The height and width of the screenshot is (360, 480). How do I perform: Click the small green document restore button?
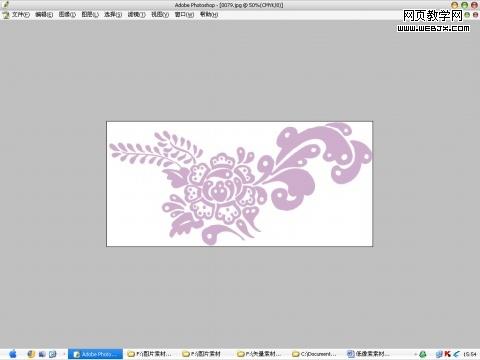[x=467, y=15]
